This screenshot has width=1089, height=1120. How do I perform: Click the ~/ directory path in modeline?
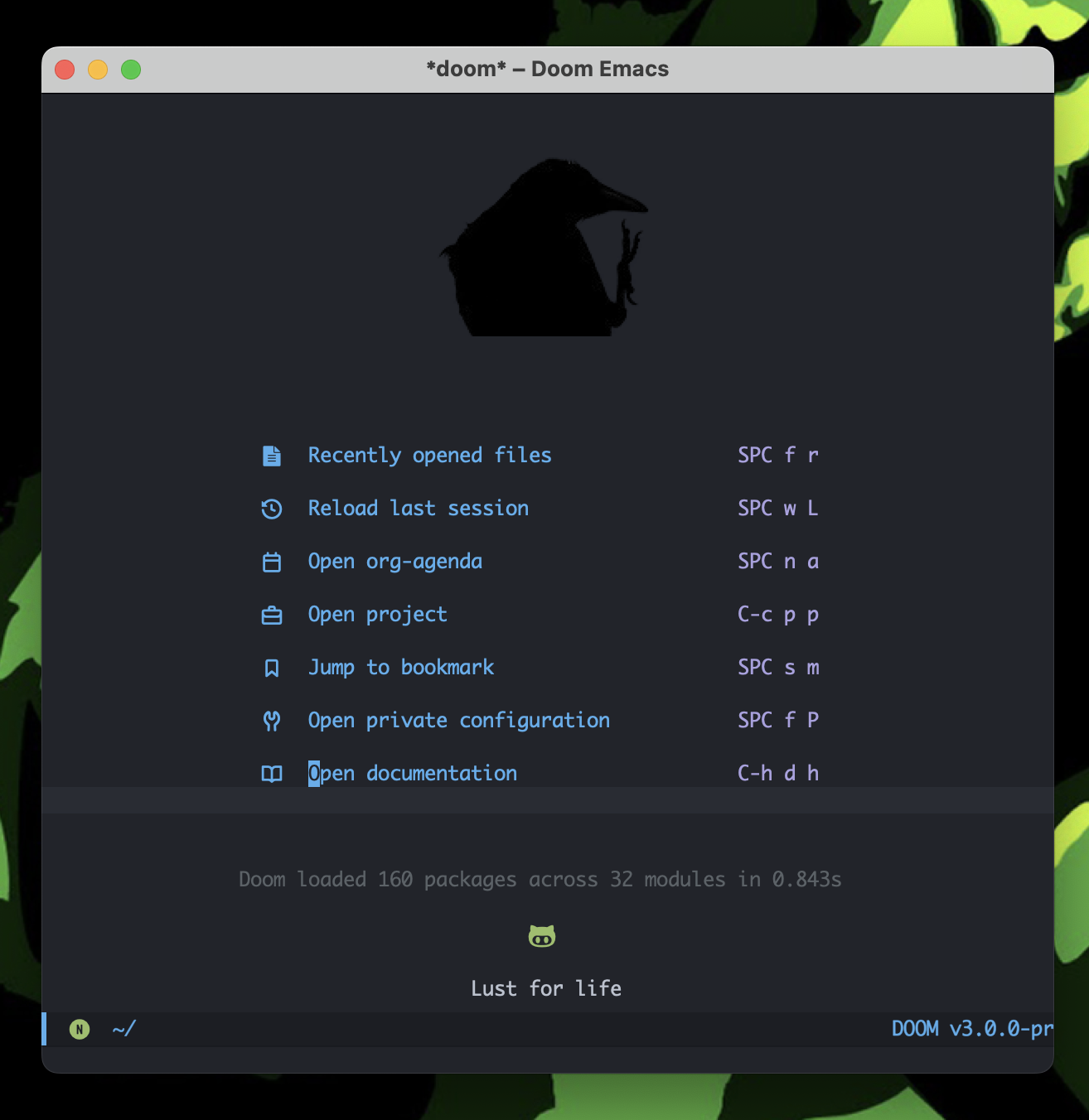[124, 1029]
